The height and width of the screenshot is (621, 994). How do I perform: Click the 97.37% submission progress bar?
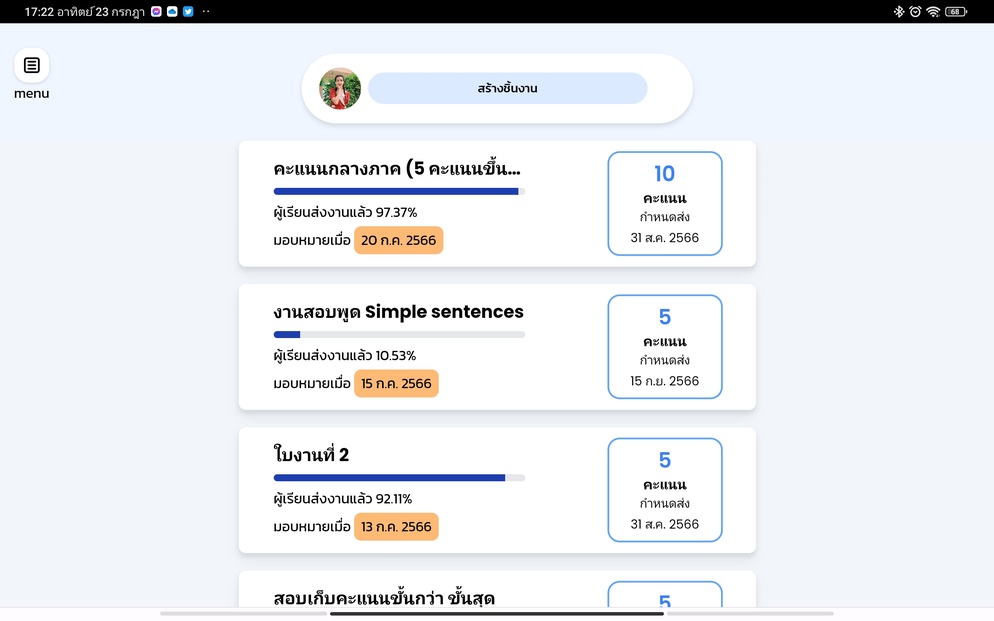click(399, 191)
